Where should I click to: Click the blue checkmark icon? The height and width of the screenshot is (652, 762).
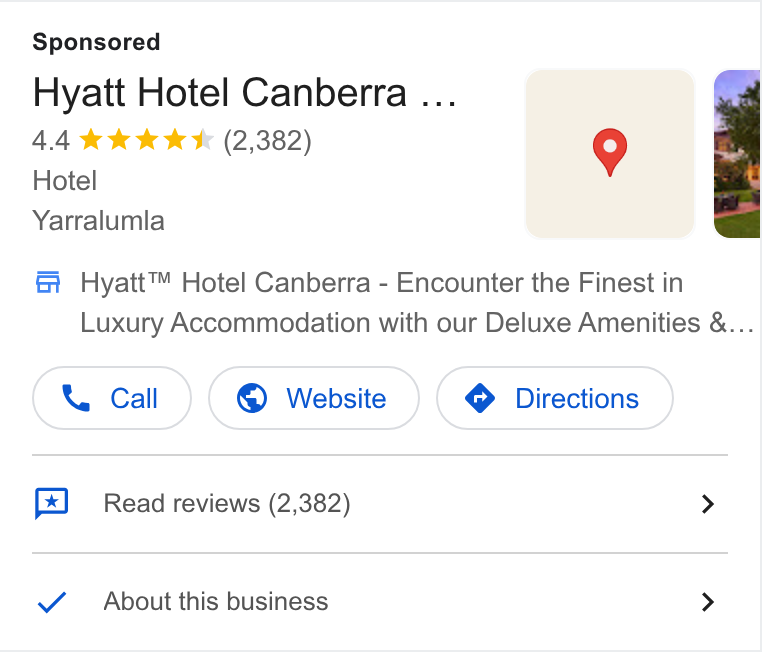pos(52,602)
